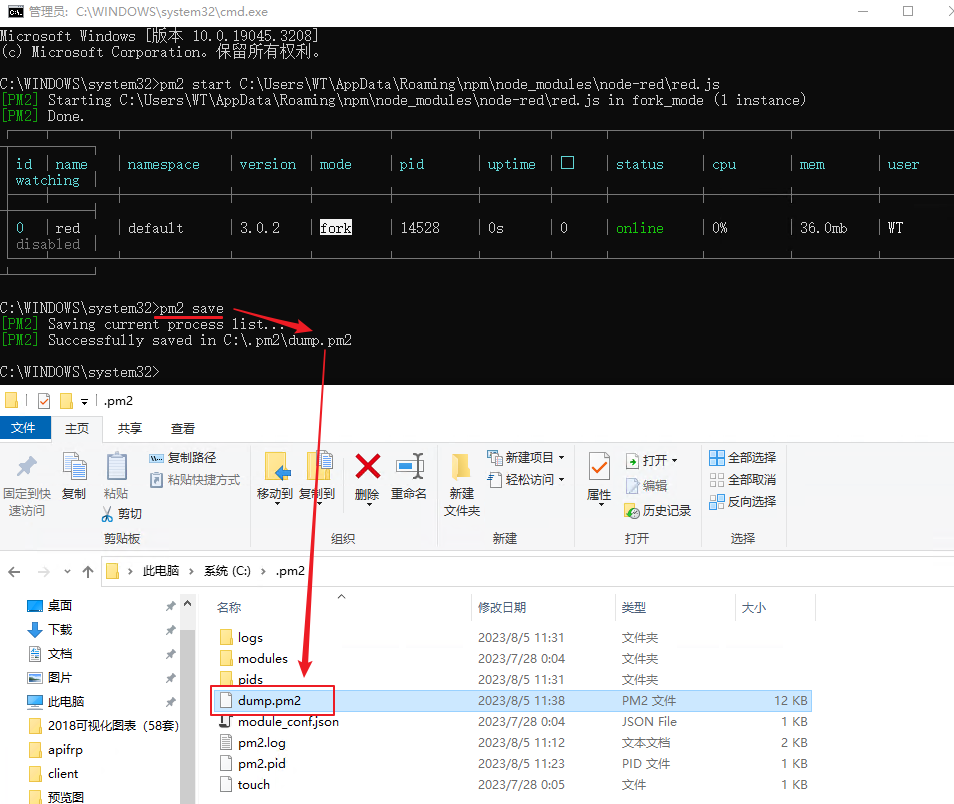Click 全部选择 (select all)
This screenshot has height=804, width=954.
click(x=742, y=458)
